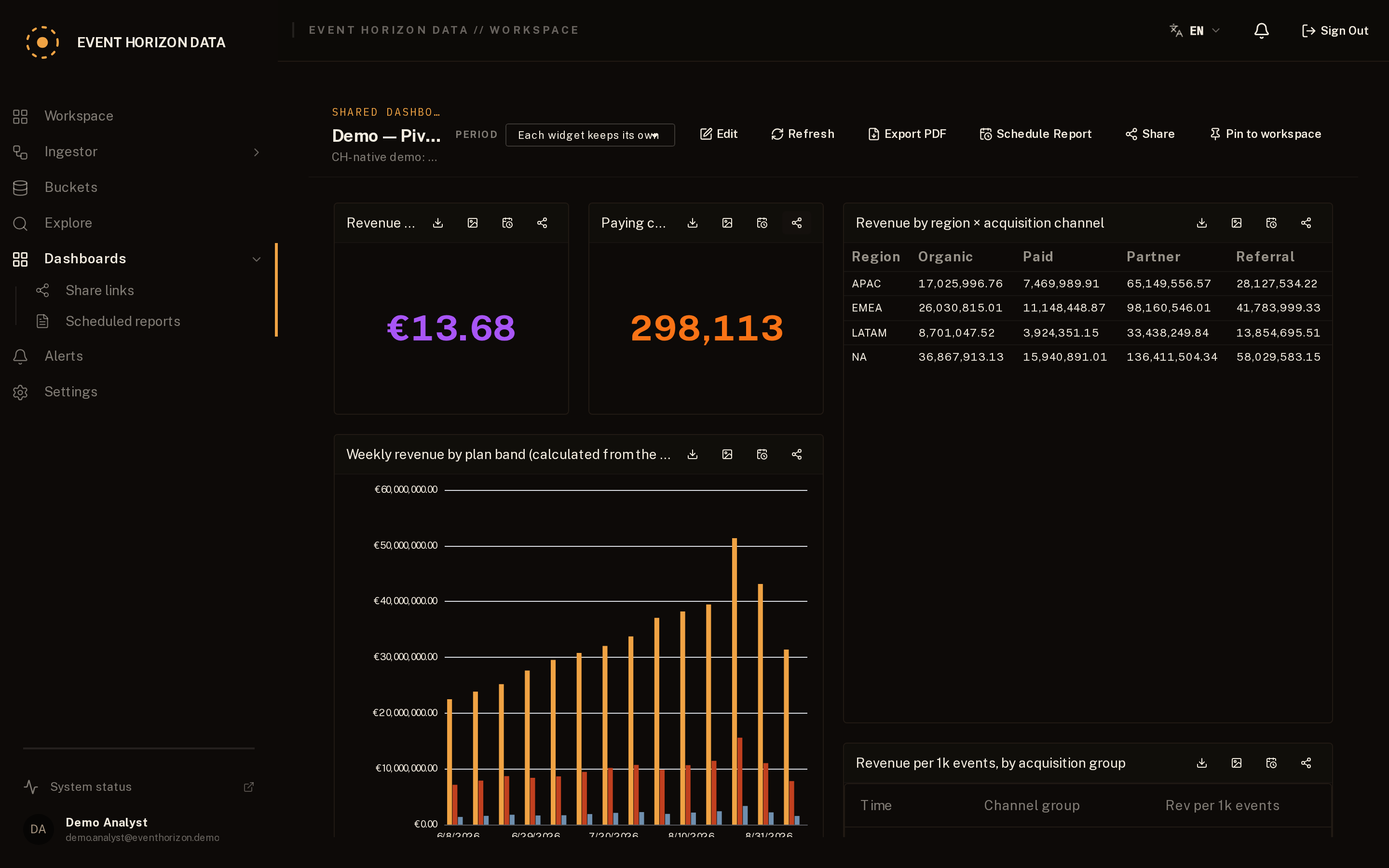Share Weekly revenue by plan band chart
This screenshot has width=1389, height=868.
point(797,454)
